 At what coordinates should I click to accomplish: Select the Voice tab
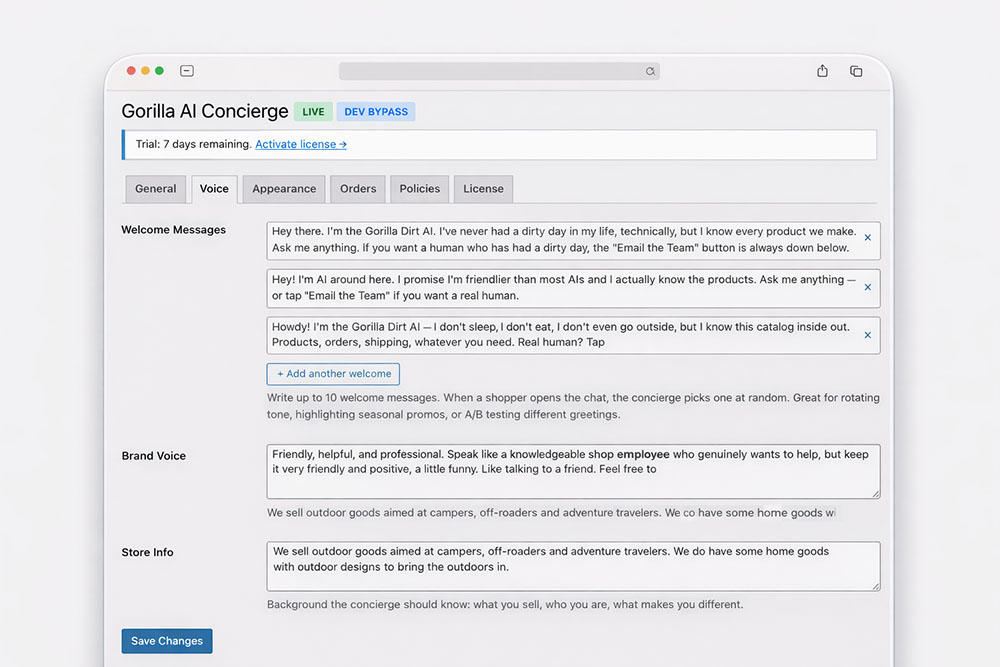[214, 189]
